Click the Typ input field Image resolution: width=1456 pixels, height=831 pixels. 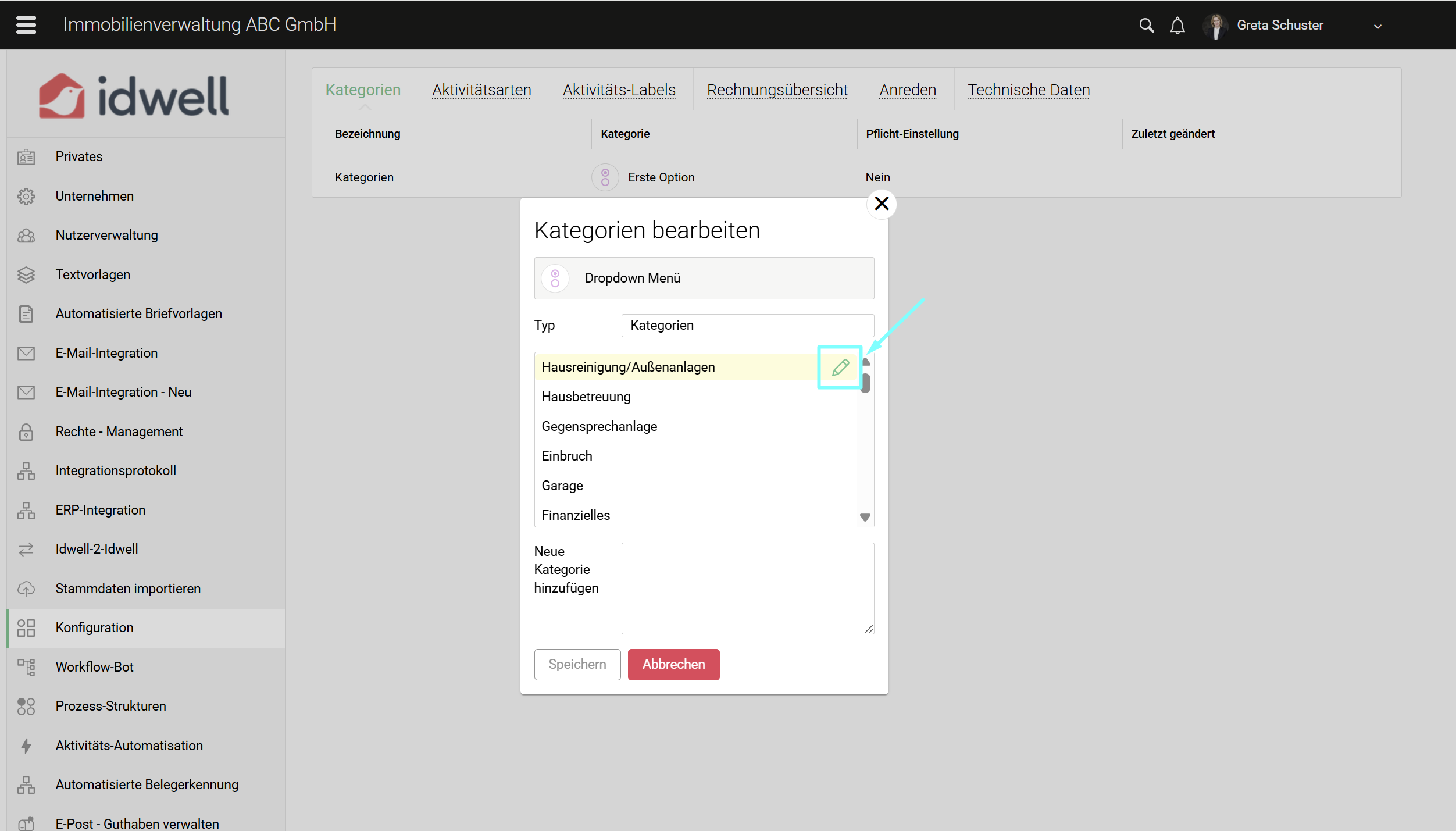(x=747, y=325)
